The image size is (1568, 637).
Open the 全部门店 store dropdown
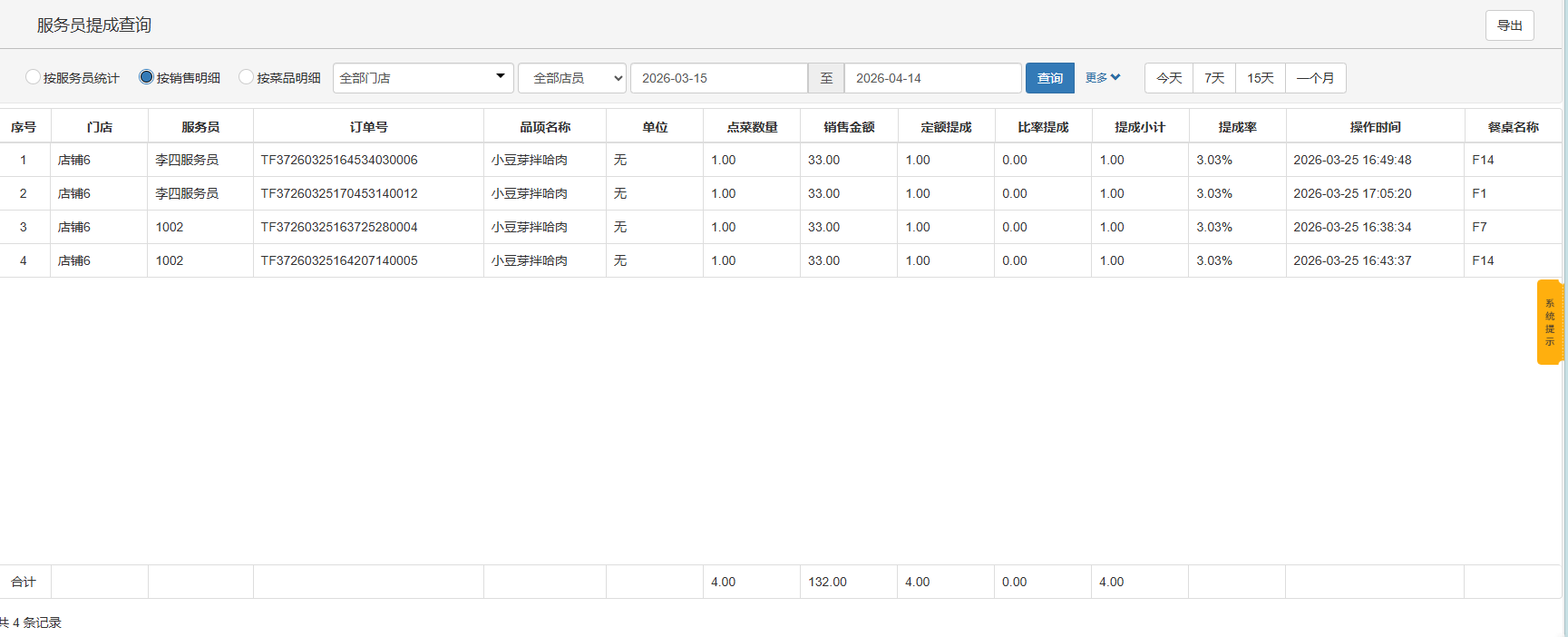tap(424, 78)
